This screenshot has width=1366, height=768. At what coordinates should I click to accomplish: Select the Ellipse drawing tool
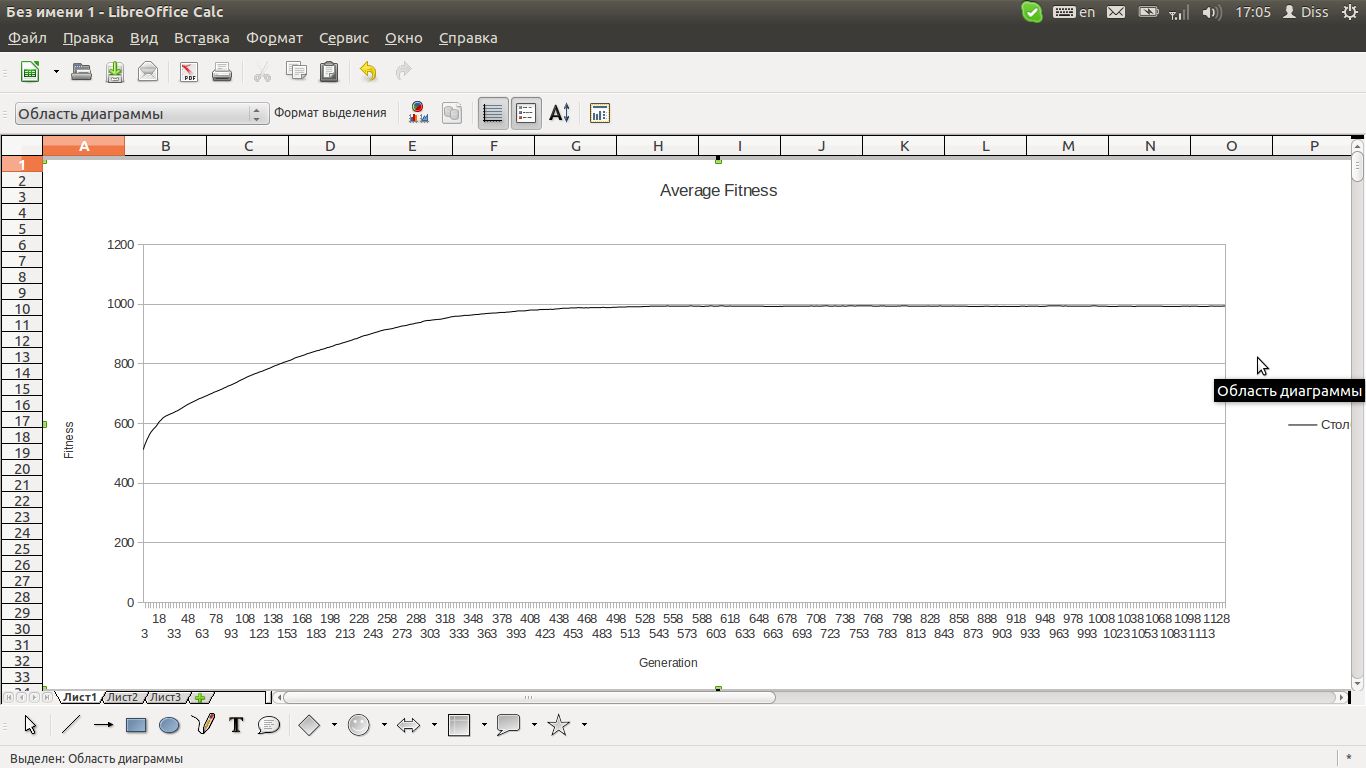pos(169,726)
